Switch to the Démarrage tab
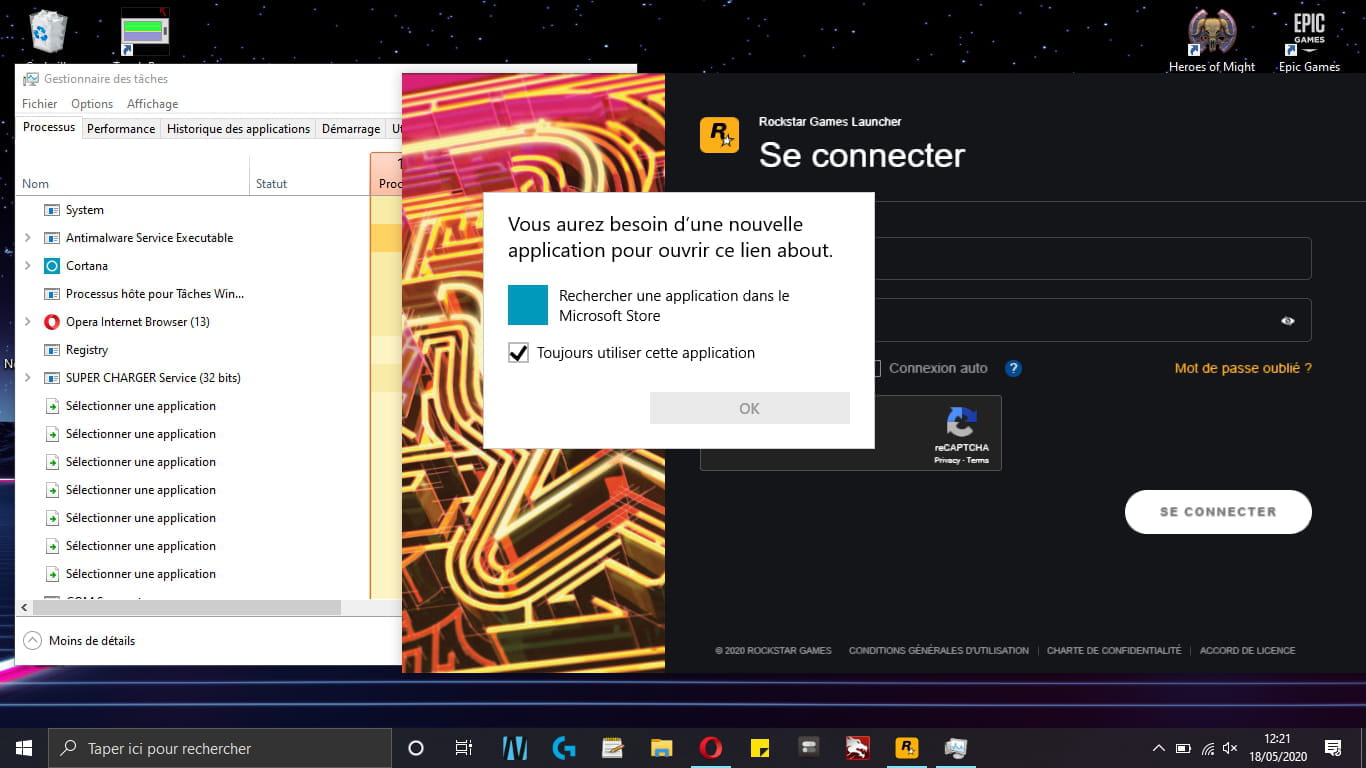 pos(351,129)
